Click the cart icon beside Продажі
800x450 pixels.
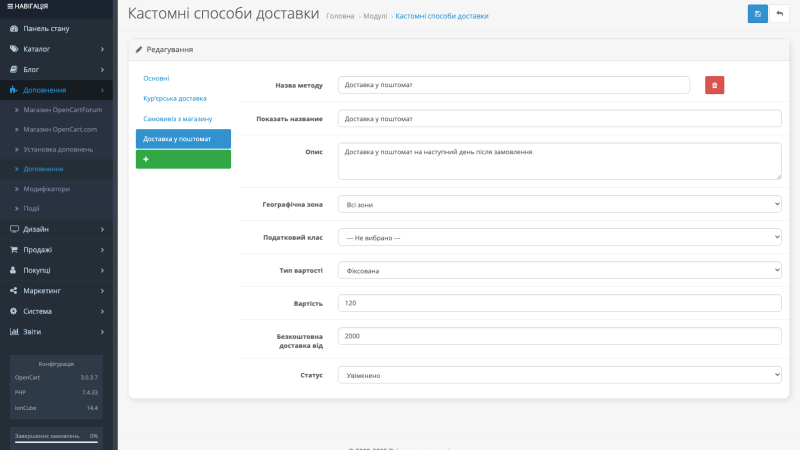click(14, 249)
